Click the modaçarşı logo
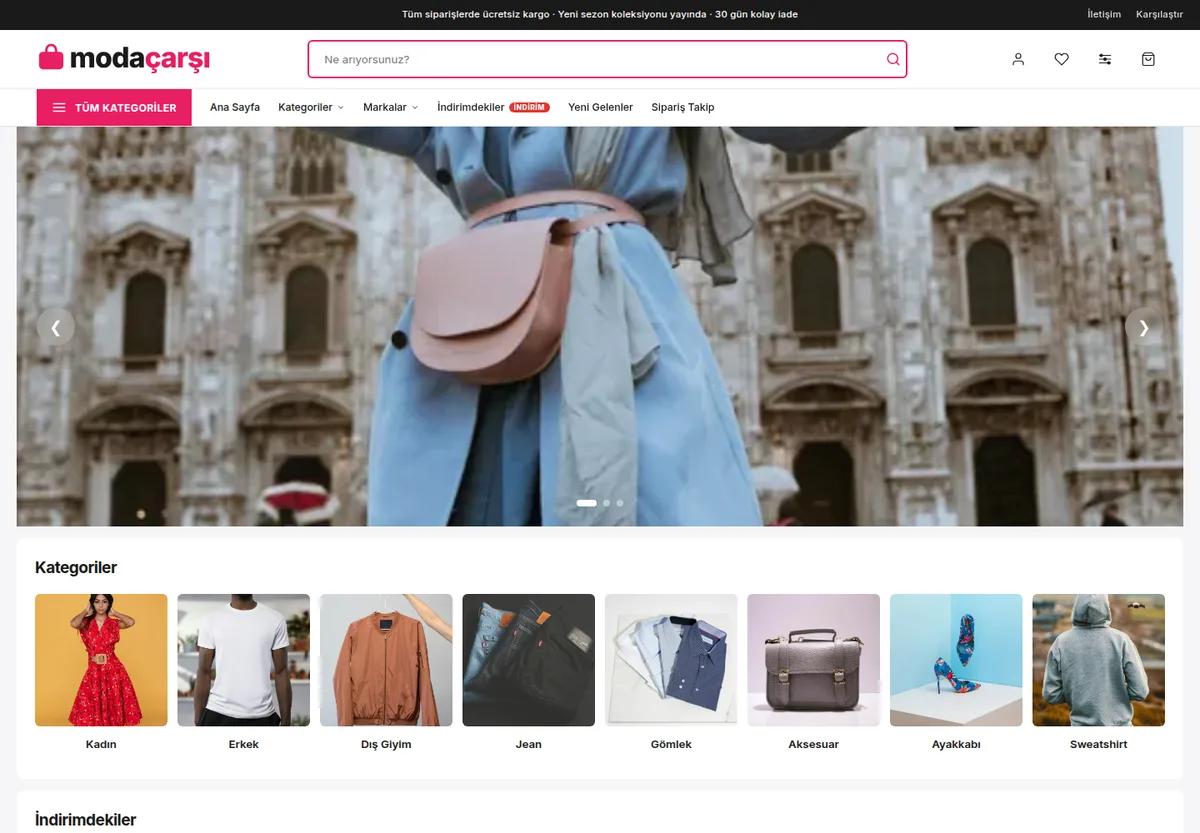 click(x=124, y=58)
